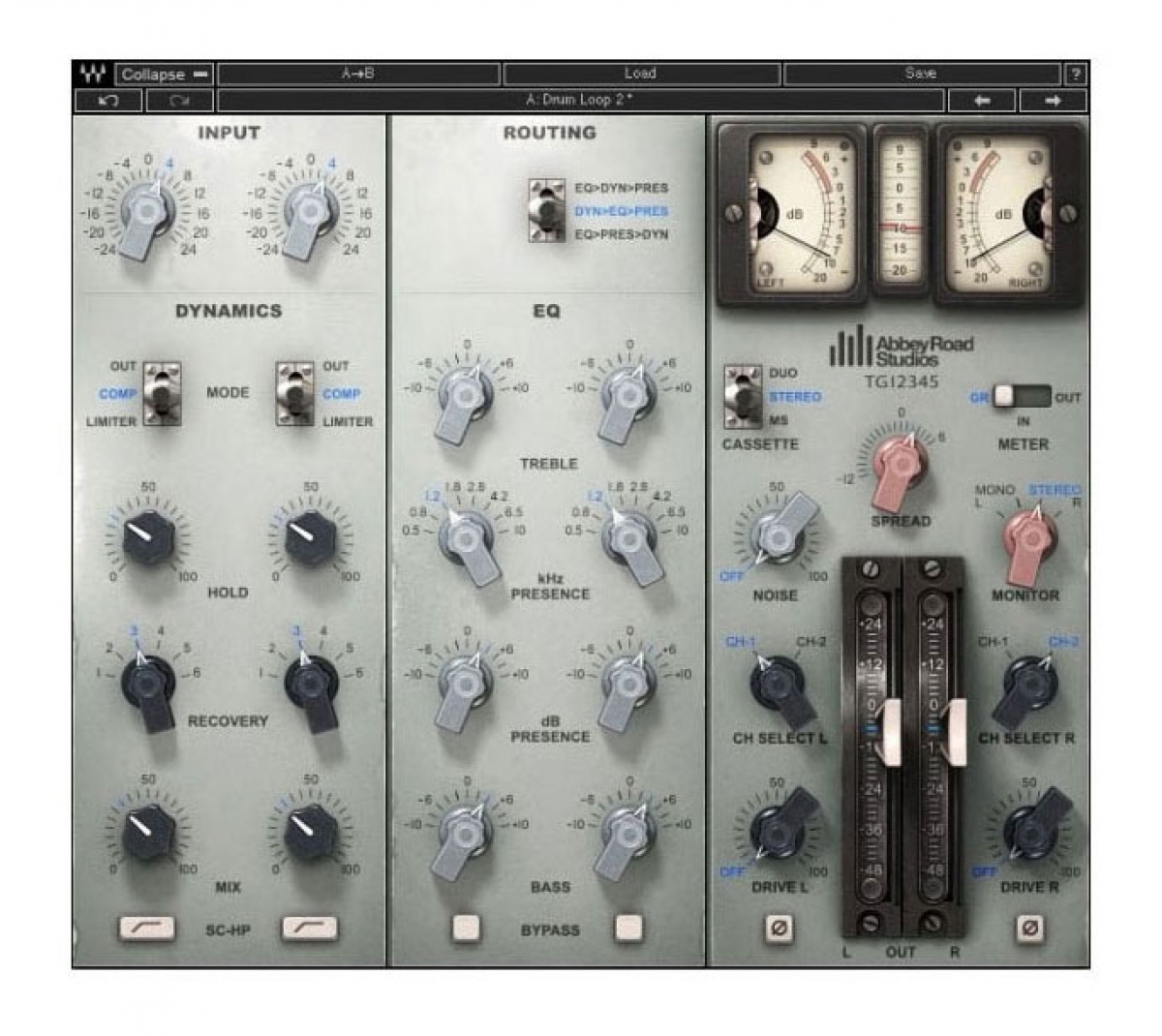Image resolution: width=1162 pixels, height=1036 pixels.
Task: Open the Save preset menu
Action: 921,74
